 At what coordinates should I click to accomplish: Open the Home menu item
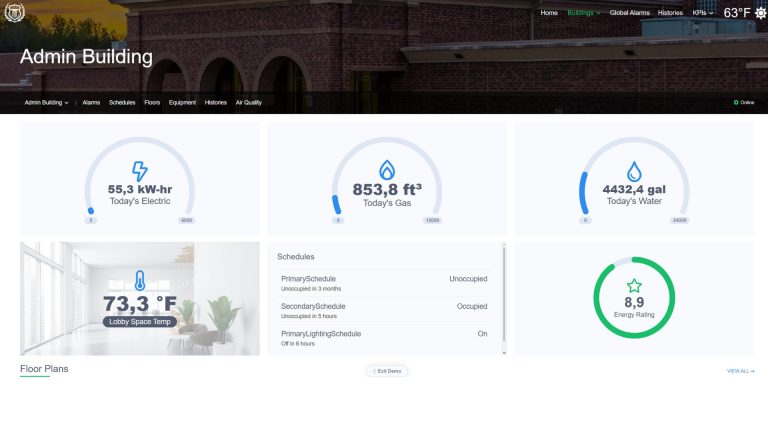coord(549,13)
